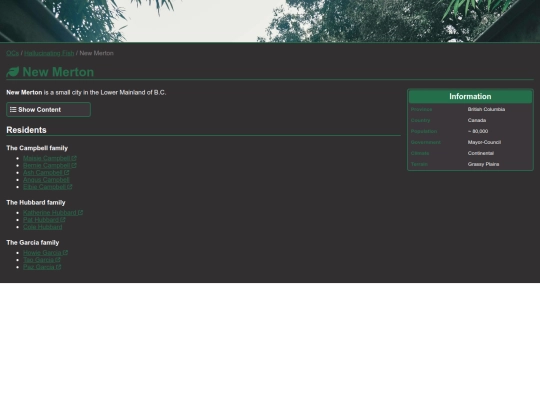
Task: Click the New Merton page title
Action: (58, 72)
